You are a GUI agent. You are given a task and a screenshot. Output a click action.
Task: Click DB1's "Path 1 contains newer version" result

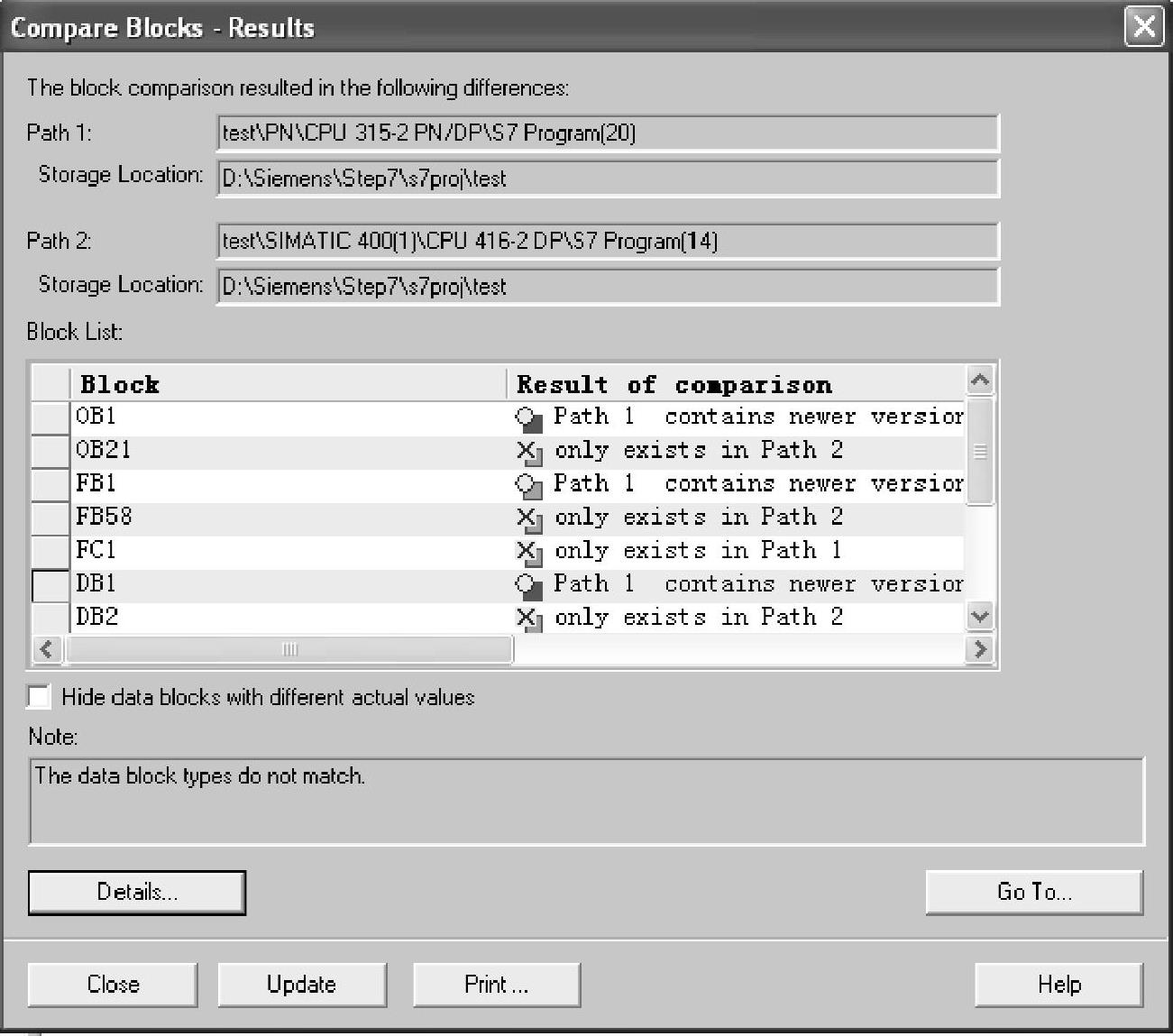tap(758, 583)
